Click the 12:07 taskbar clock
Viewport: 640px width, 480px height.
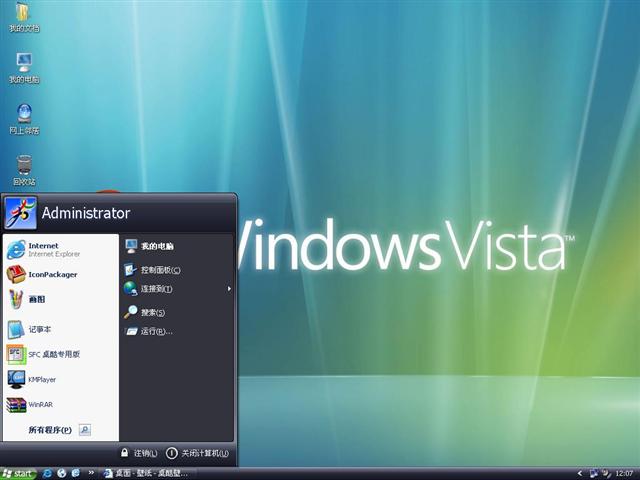[624, 473]
